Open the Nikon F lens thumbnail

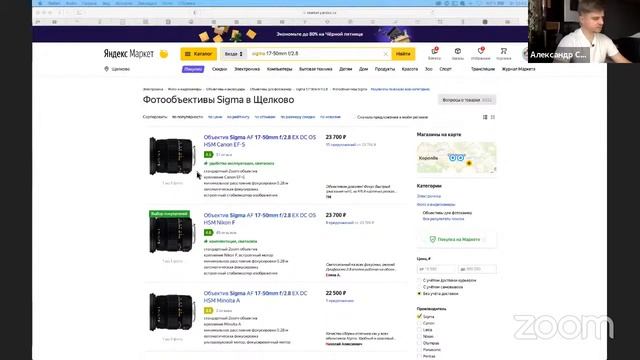172,234
